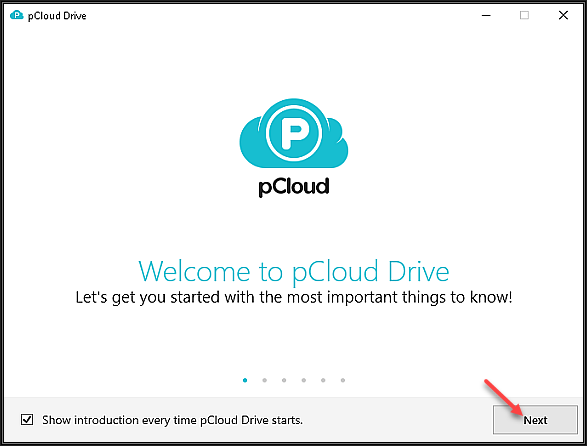Click the pCloud Drive title bar icon
The width and height of the screenshot is (587, 446).
click(x=16, y=15)
